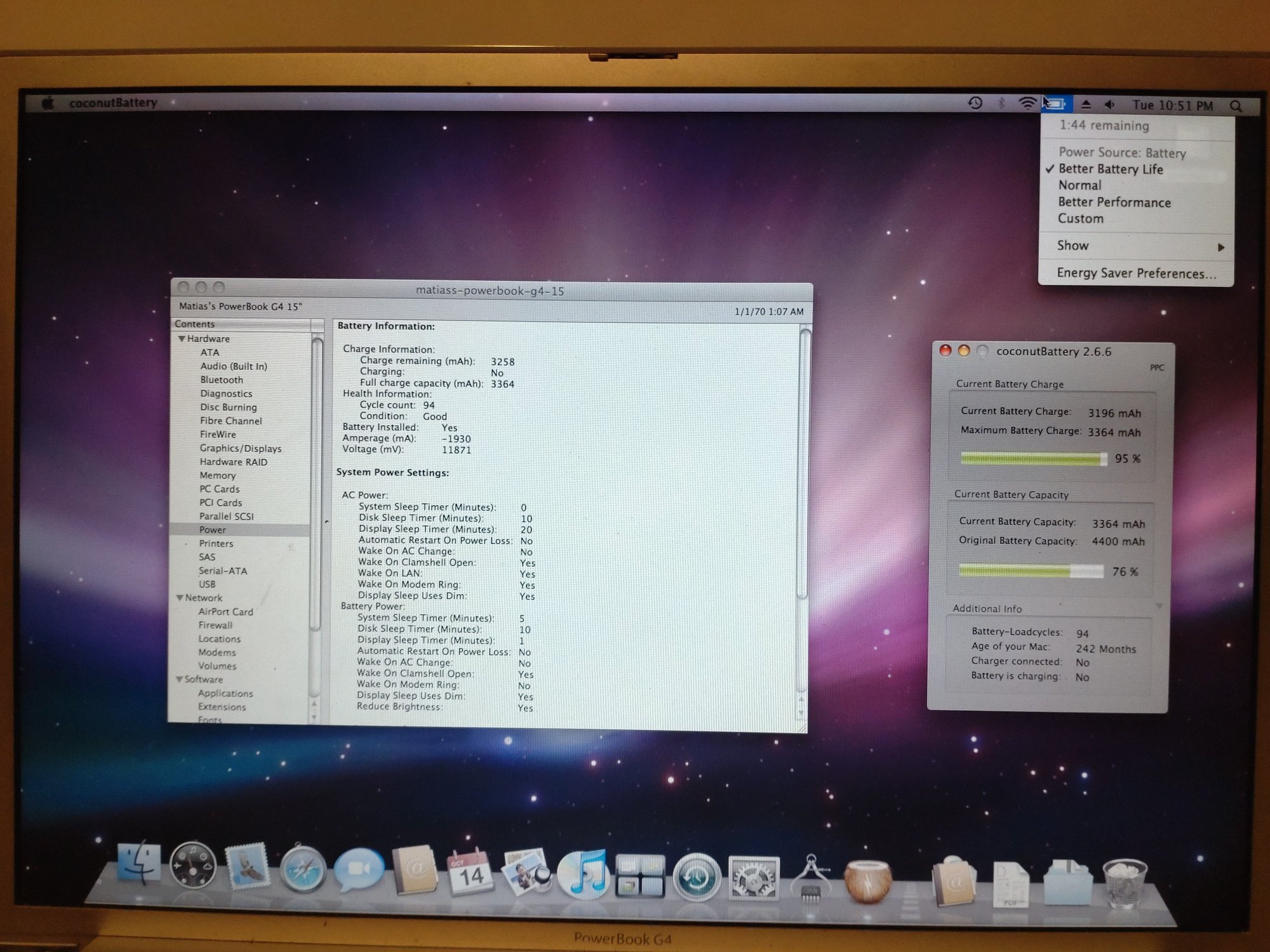Open Time Machine icon in Dock
Screen dimensions: 1270x952
coord(697,877)
